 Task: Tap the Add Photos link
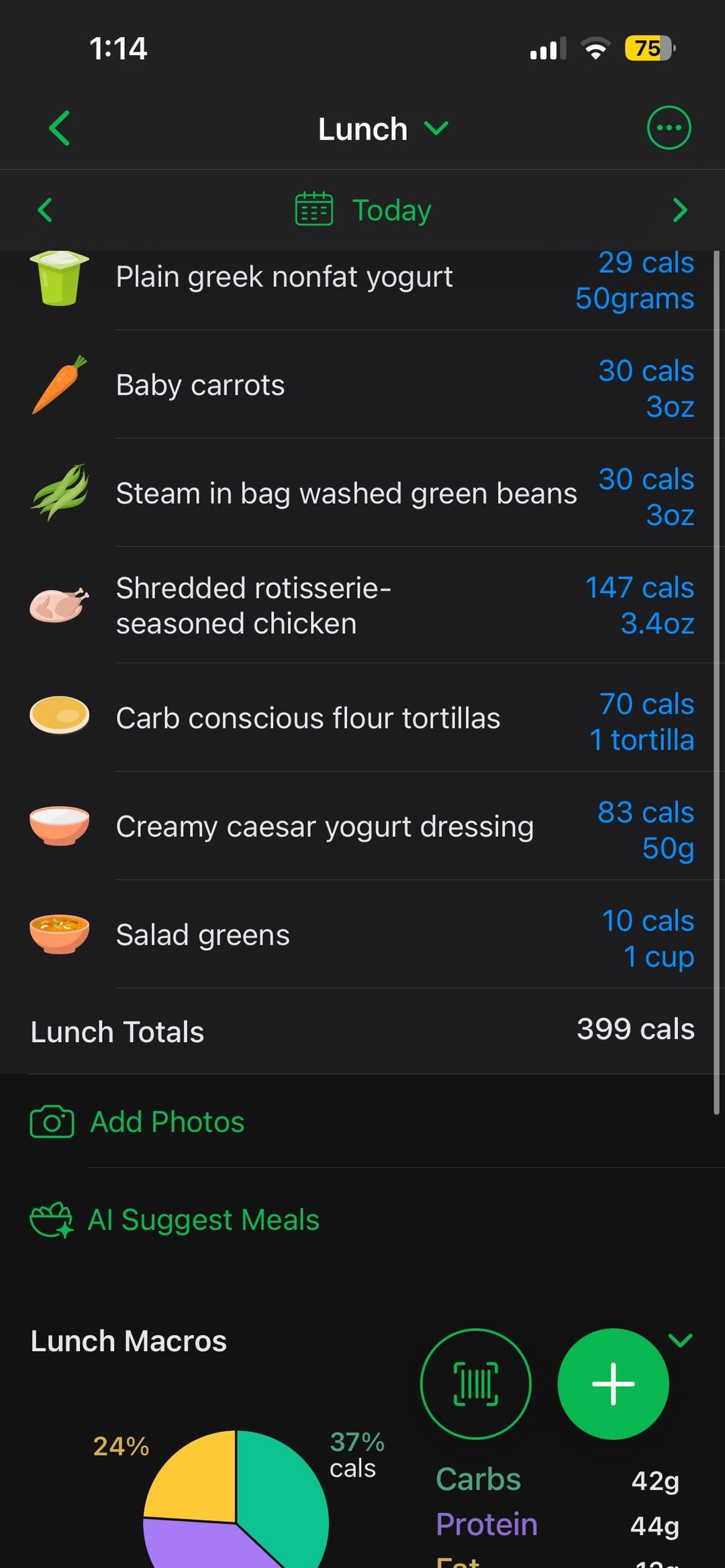point(167,1122)
